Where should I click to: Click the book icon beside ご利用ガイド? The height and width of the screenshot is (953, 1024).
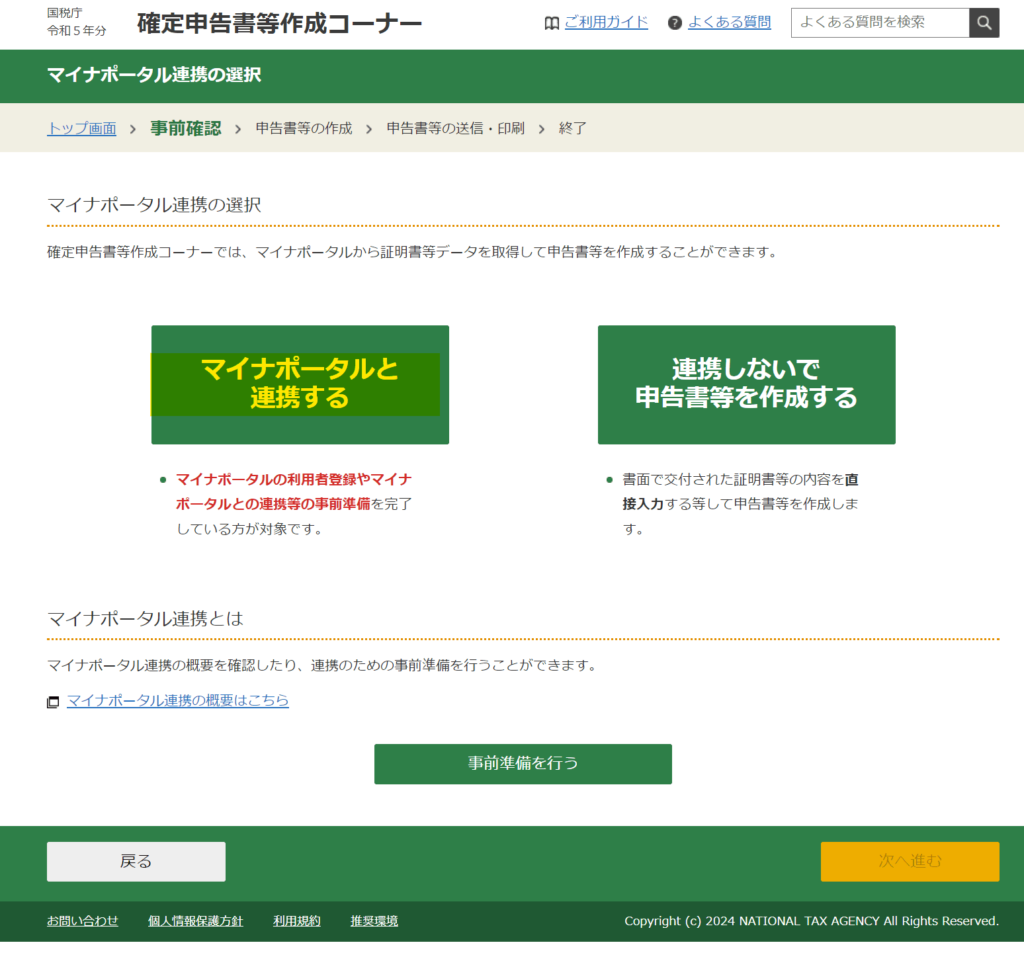(552, 23)
